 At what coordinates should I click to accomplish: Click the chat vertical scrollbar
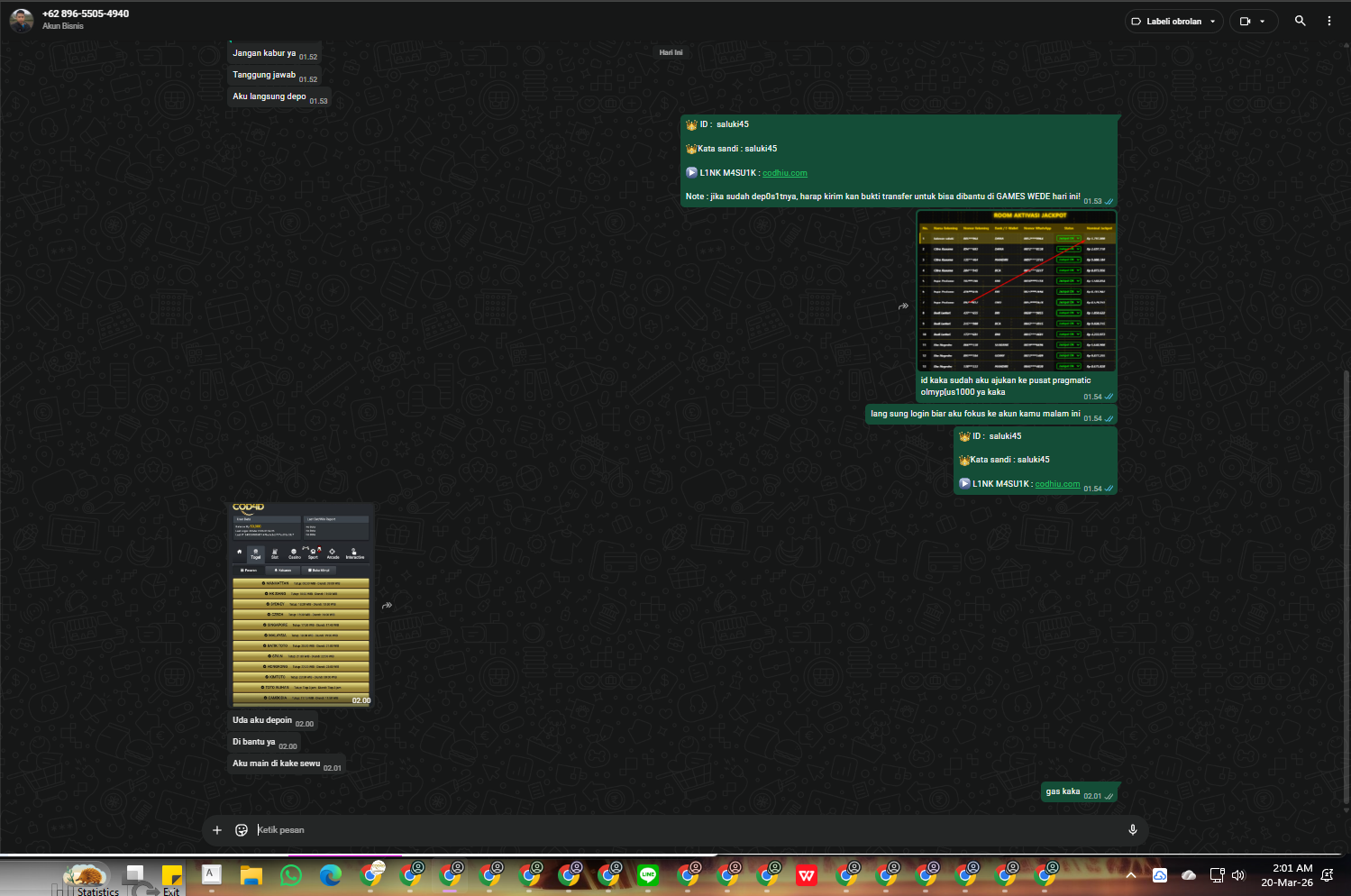tap(1346, 586)
